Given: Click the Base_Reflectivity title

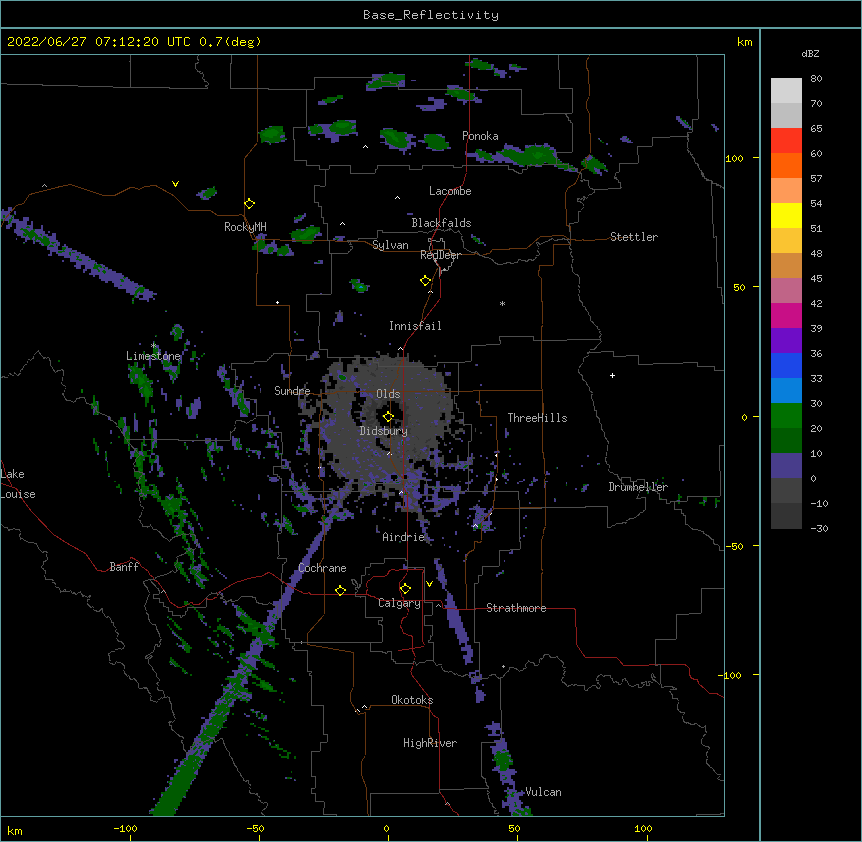Looking at the screenshot, I should tap(431, 15).
